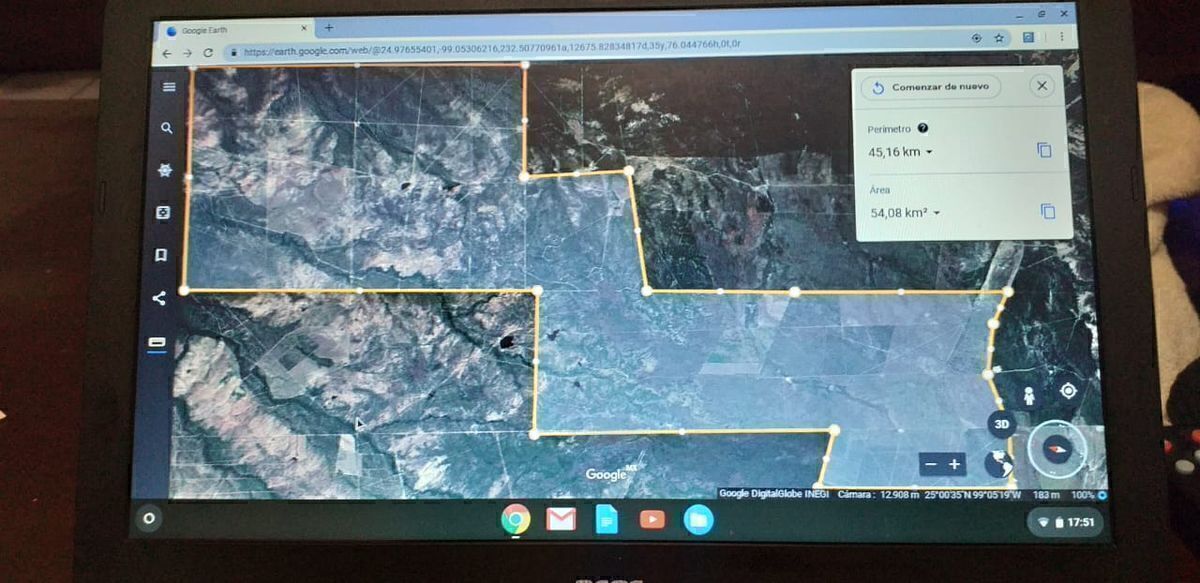The height and width of the screenshot is (583, 1200).
Task: Click polygon vertex at top-right corner near coastline
Action: point(1008,291)
